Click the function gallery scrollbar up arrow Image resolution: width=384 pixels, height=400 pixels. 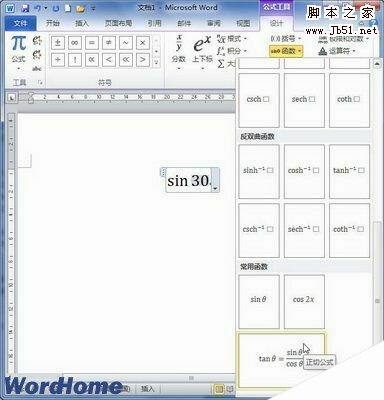(x=377, y=63)
